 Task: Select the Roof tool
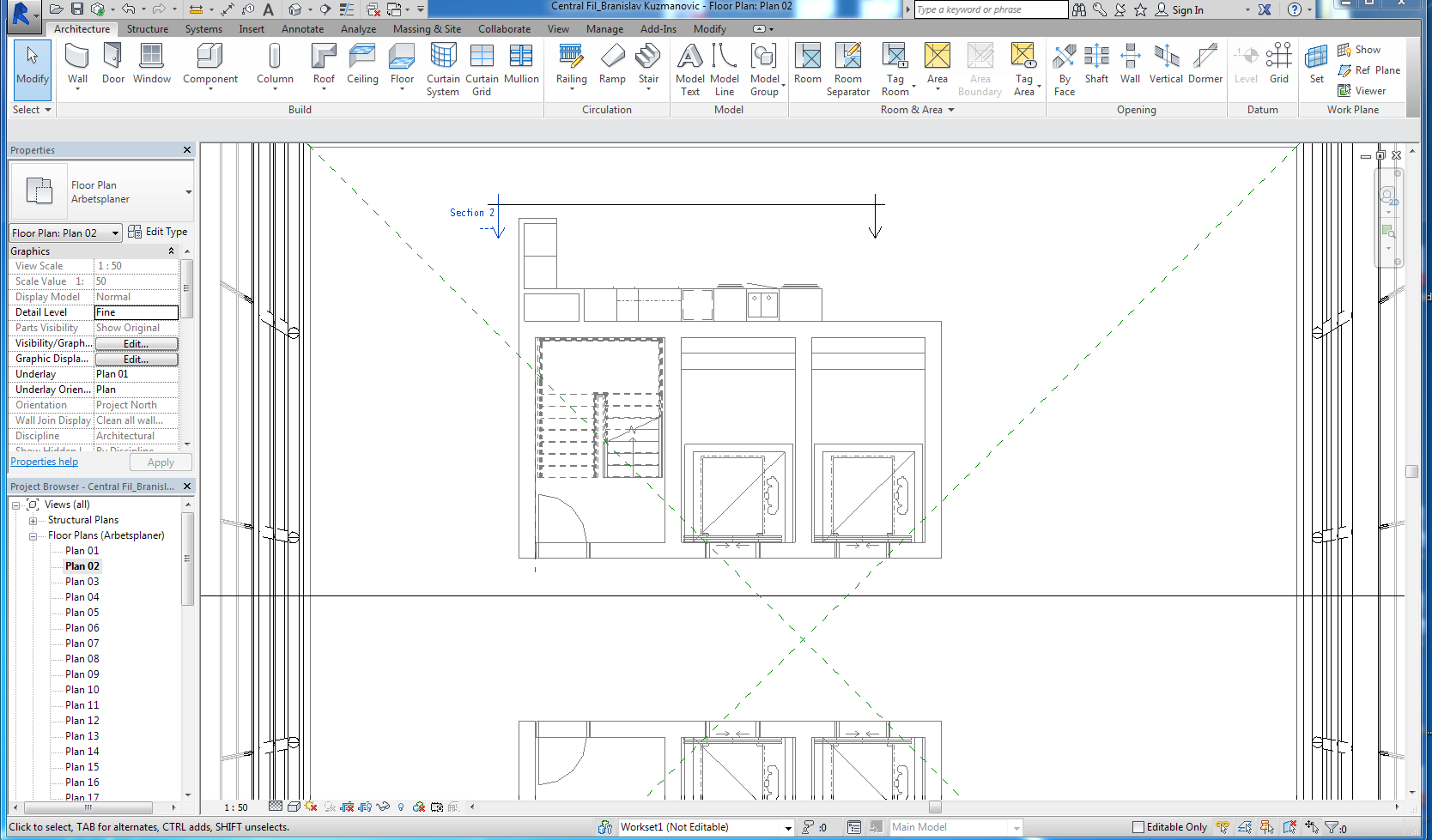[x=324, y=67]
